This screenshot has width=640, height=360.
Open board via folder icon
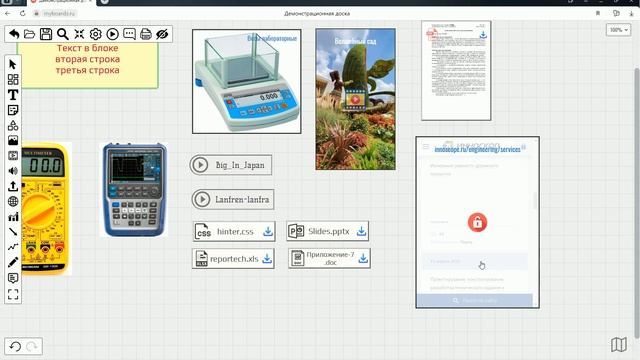29,34
